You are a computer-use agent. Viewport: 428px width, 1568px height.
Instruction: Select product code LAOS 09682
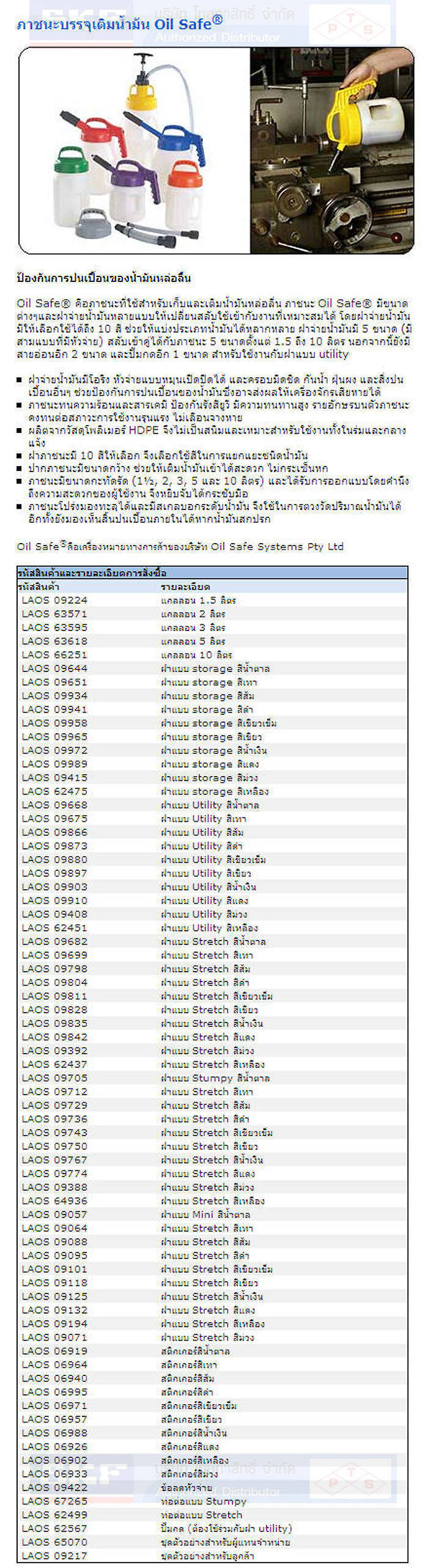point(54,941)
